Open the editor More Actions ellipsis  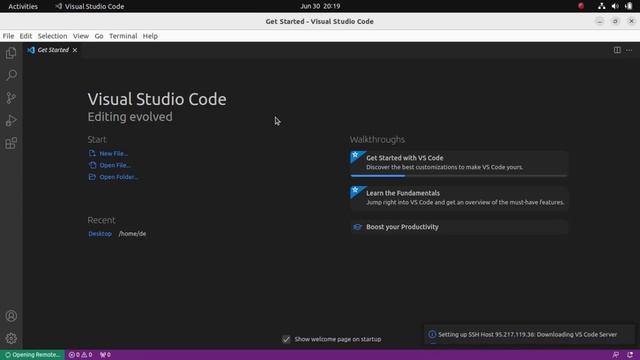(x=629, y=50)
